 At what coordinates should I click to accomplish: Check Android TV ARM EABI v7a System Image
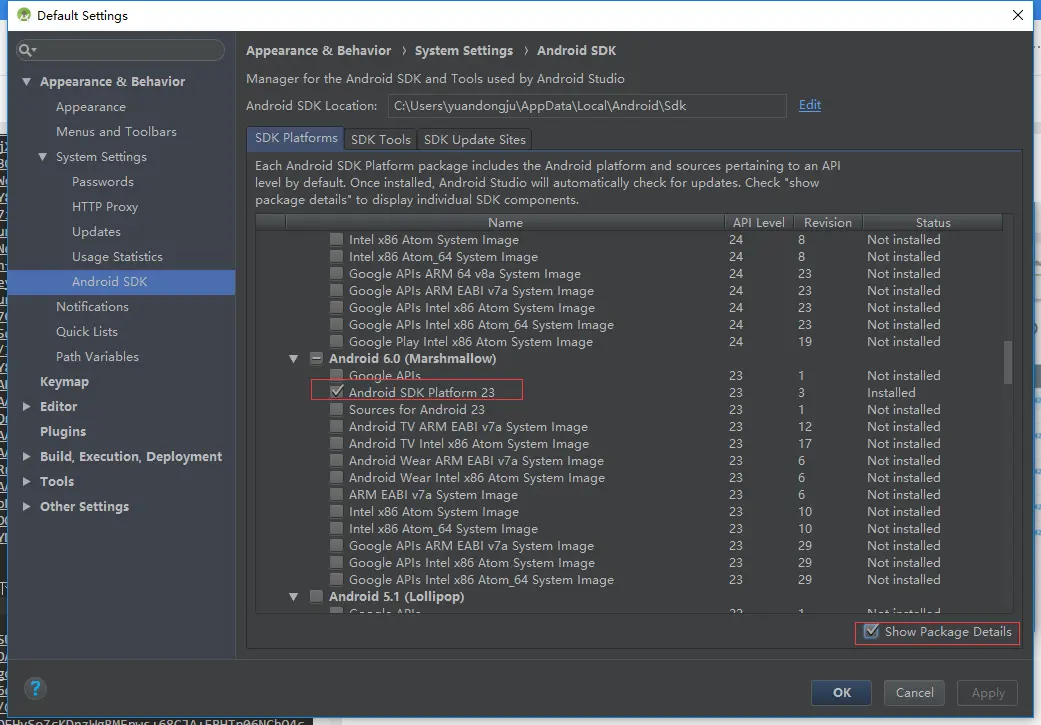tap(337, 426)
